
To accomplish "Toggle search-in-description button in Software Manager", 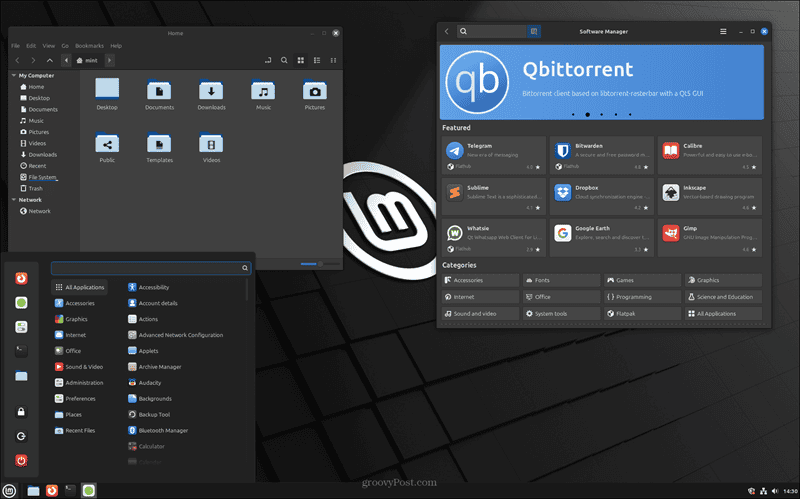I will (534, 32).
